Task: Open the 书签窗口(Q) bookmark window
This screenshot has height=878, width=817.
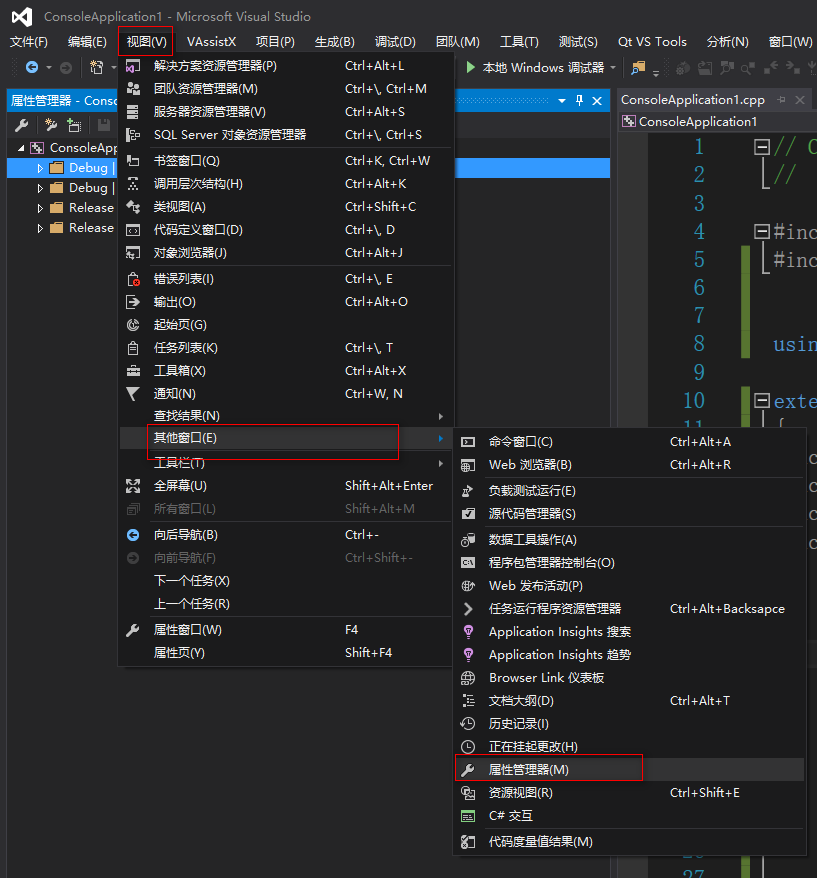Action: coord(286,161)
